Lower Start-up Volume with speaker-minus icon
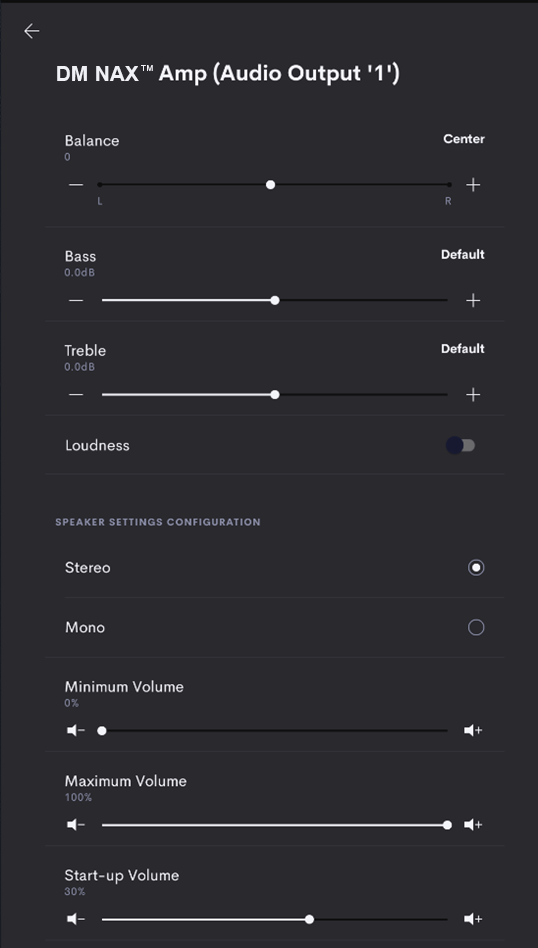This screenshot has width=538, height=948. point(76,920)
